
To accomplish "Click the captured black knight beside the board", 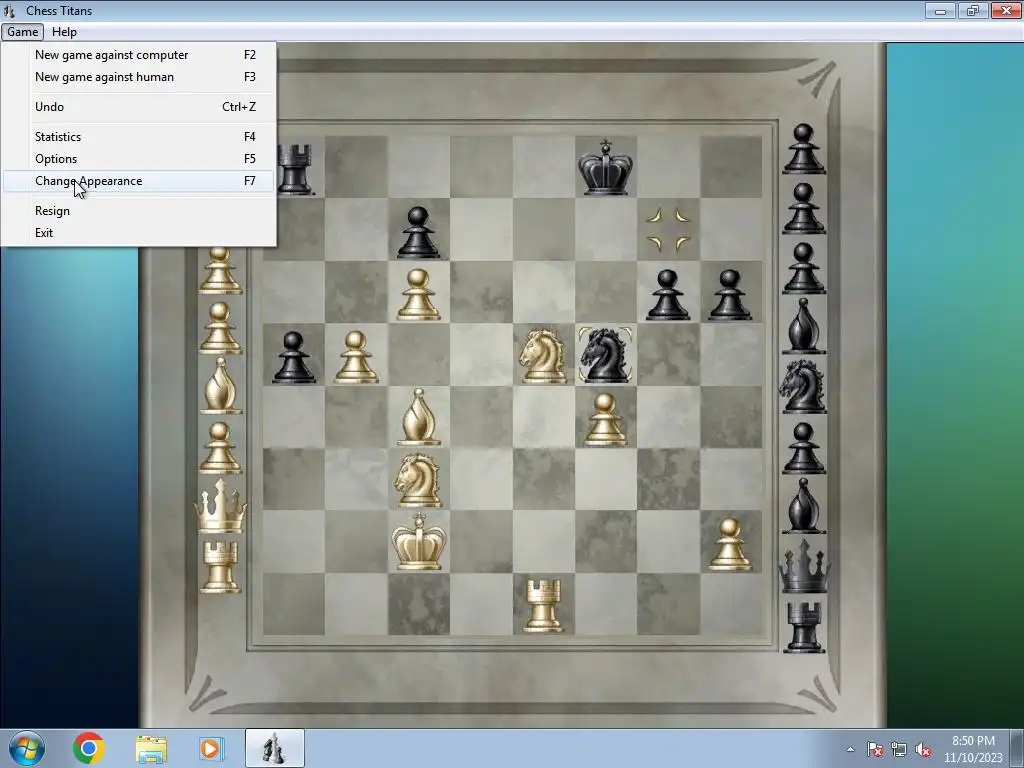I will [803, 387].
